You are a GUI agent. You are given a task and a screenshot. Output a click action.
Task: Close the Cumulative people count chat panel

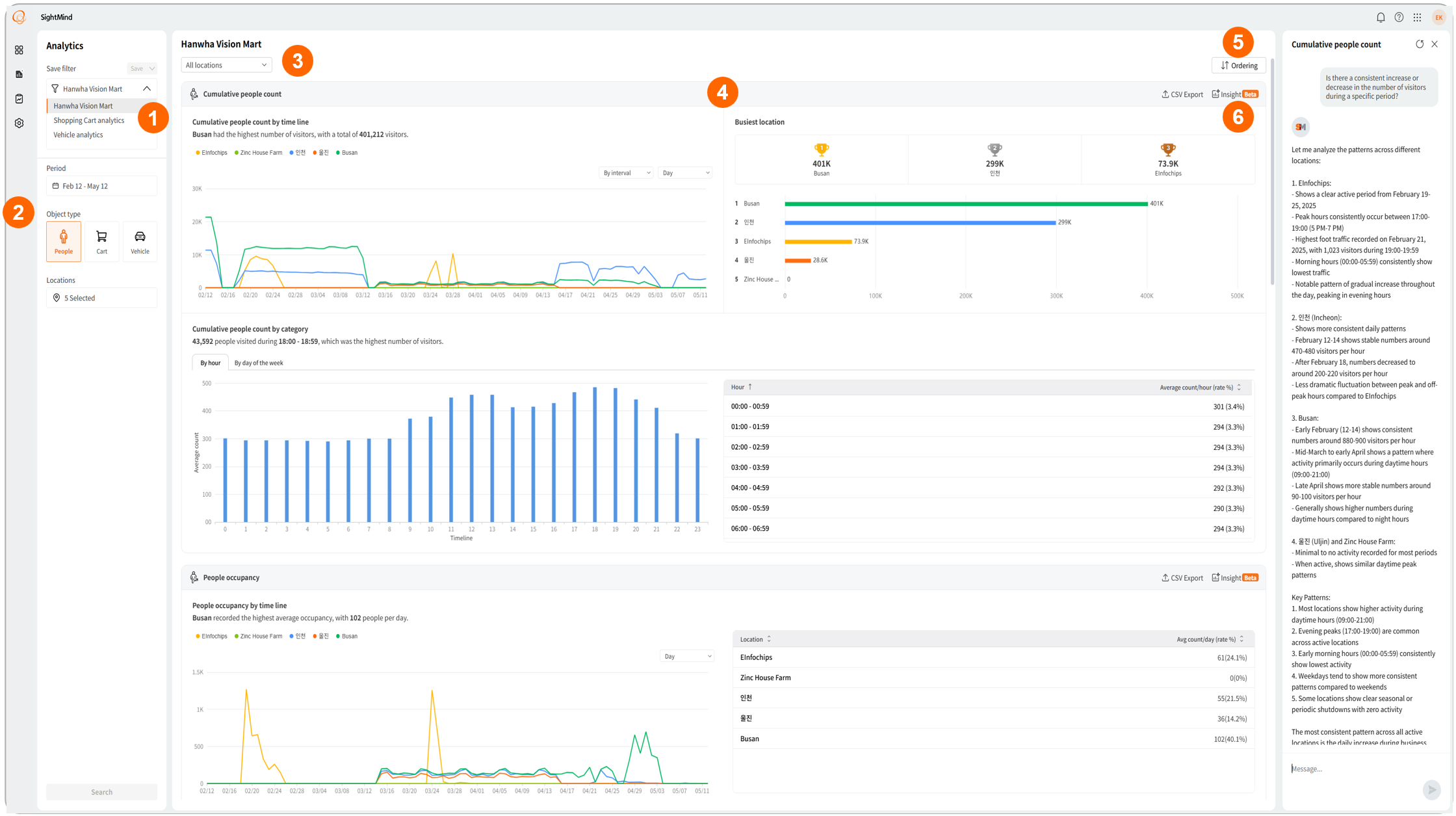tap(1435, 44)
